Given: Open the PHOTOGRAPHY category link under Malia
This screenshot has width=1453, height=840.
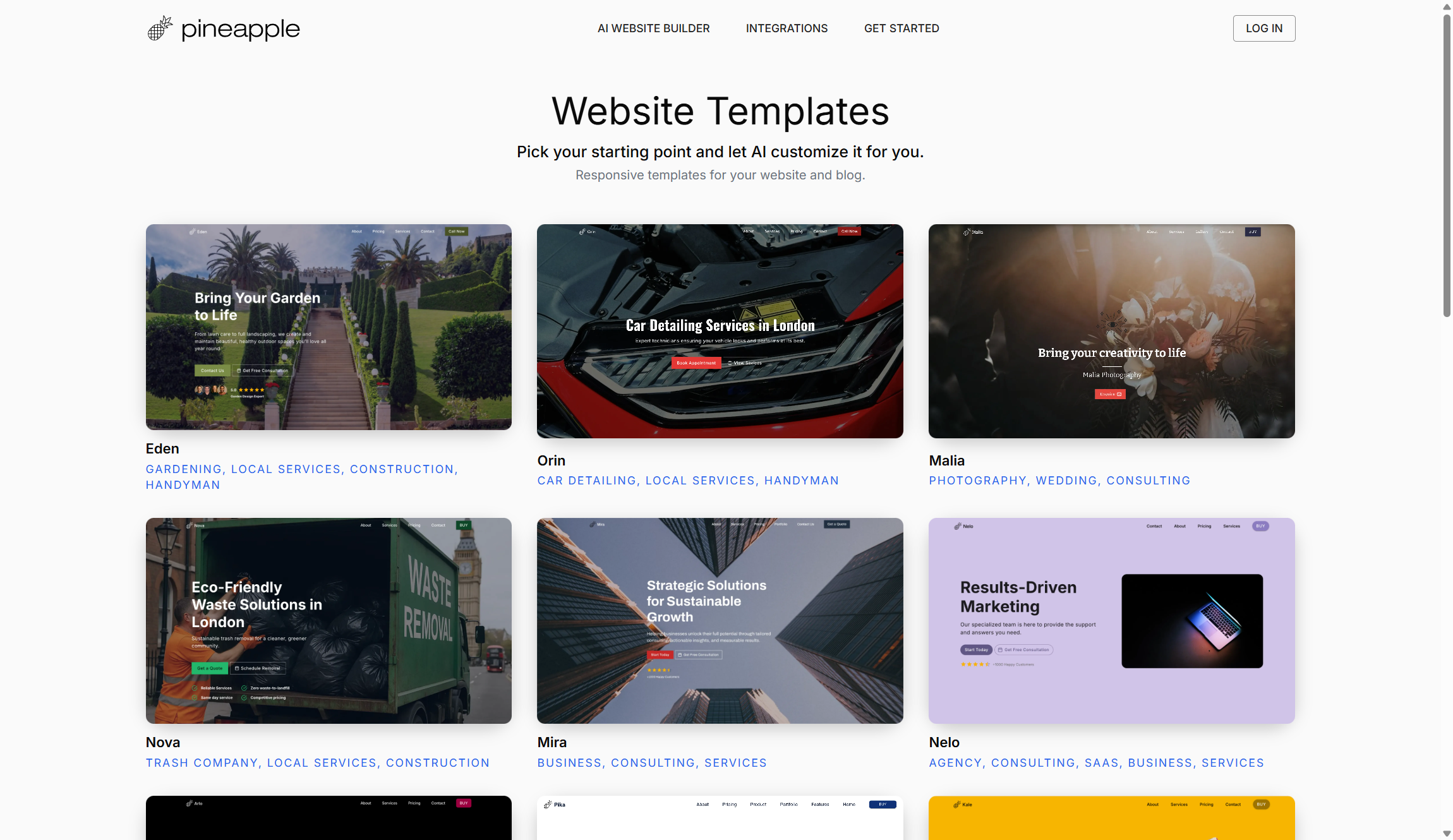Looking at the screenshot, I should [977, 481].
